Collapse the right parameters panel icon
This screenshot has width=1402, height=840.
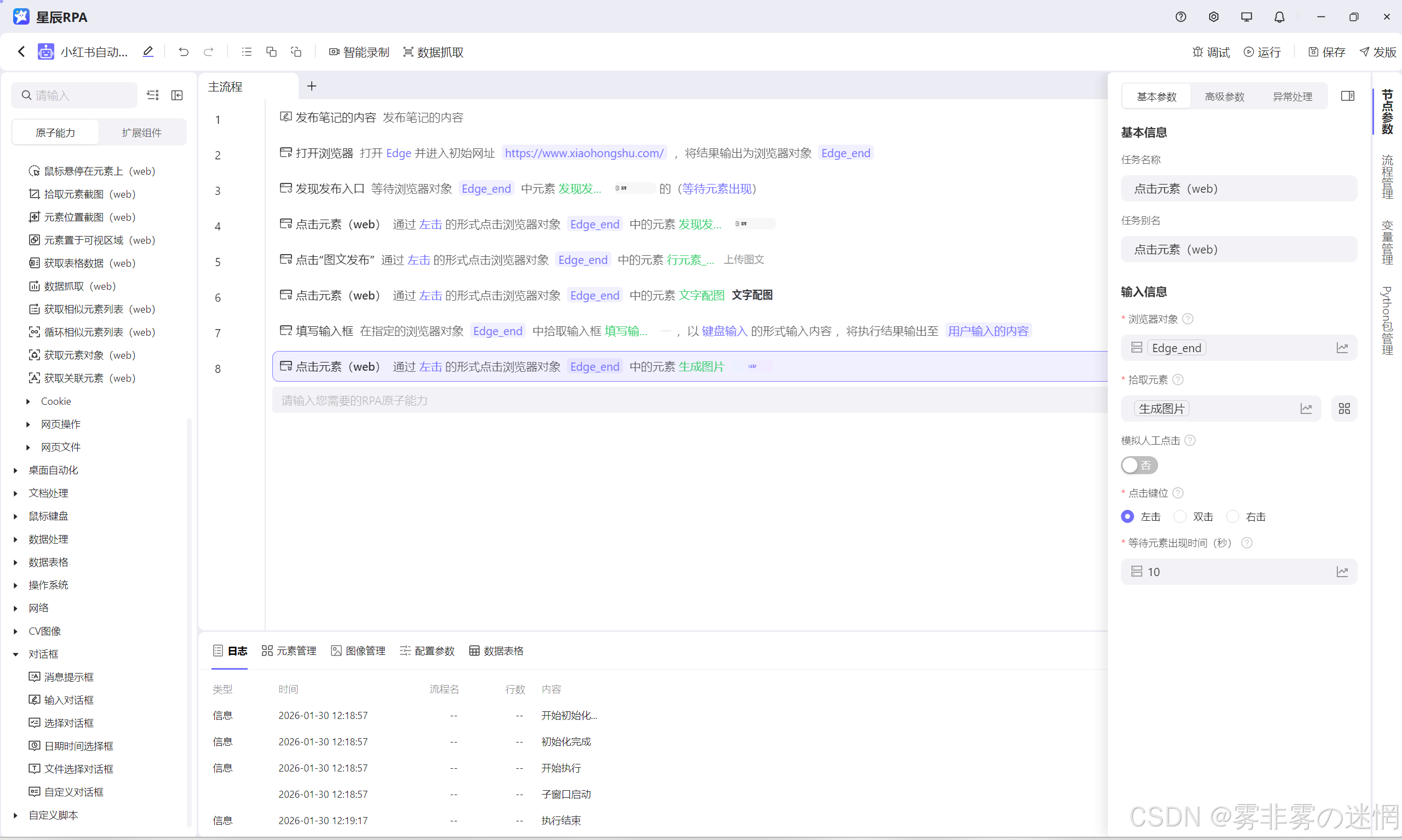(x=1348, y=96)
